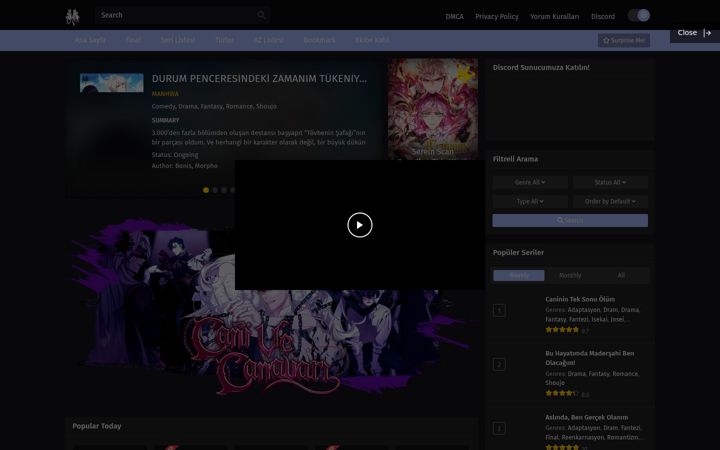
Task: Open Caninin Tek Sonu Ölüm series
Action: click(579, 299)
